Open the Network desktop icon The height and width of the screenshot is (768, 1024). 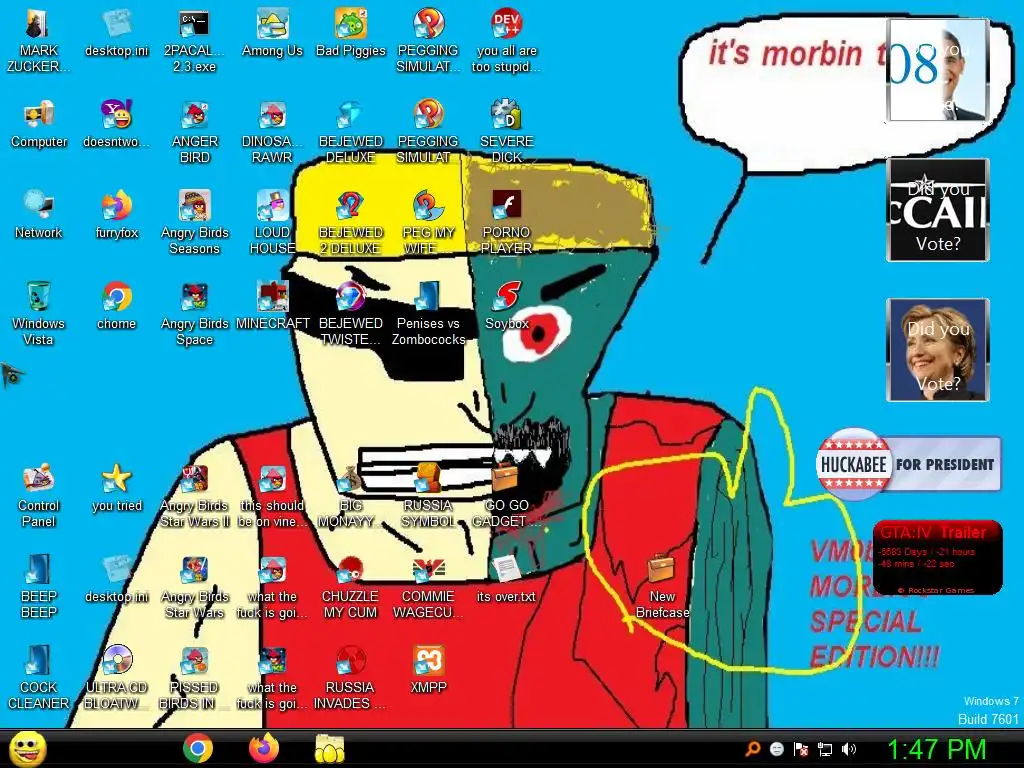click(39, 216)
